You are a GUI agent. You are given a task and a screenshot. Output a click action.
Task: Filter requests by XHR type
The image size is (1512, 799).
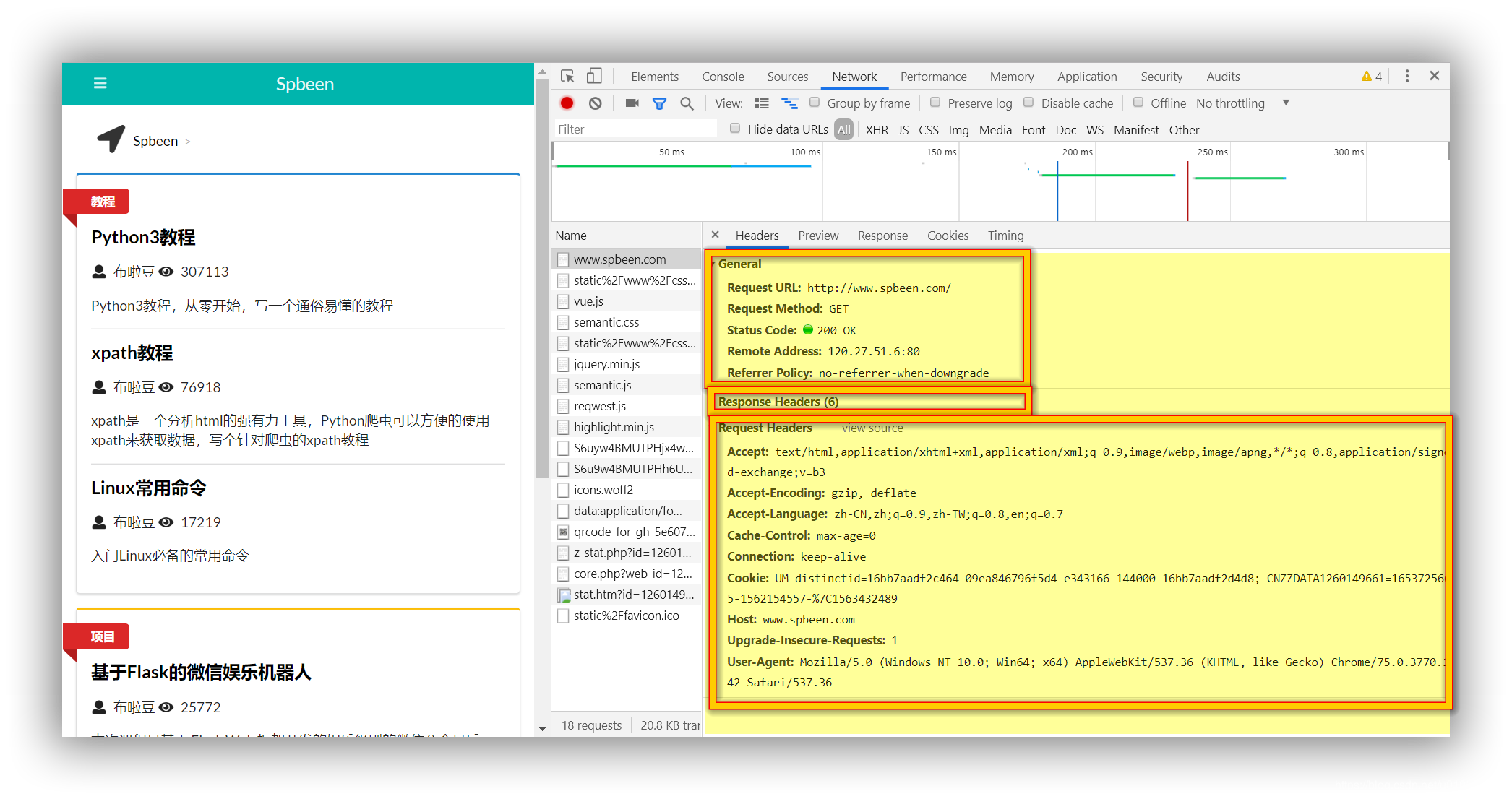[x=877, y=130]
